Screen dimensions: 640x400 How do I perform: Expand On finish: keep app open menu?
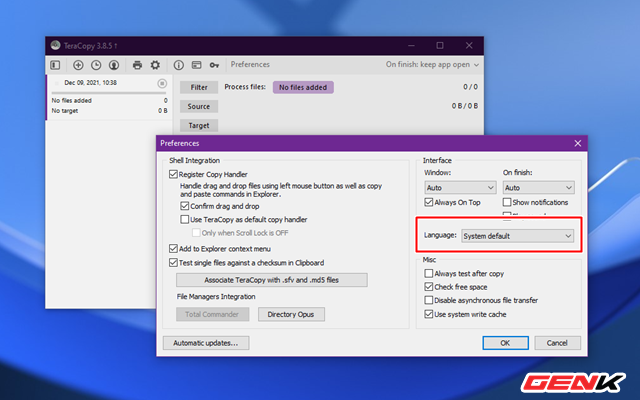[432, 64]
